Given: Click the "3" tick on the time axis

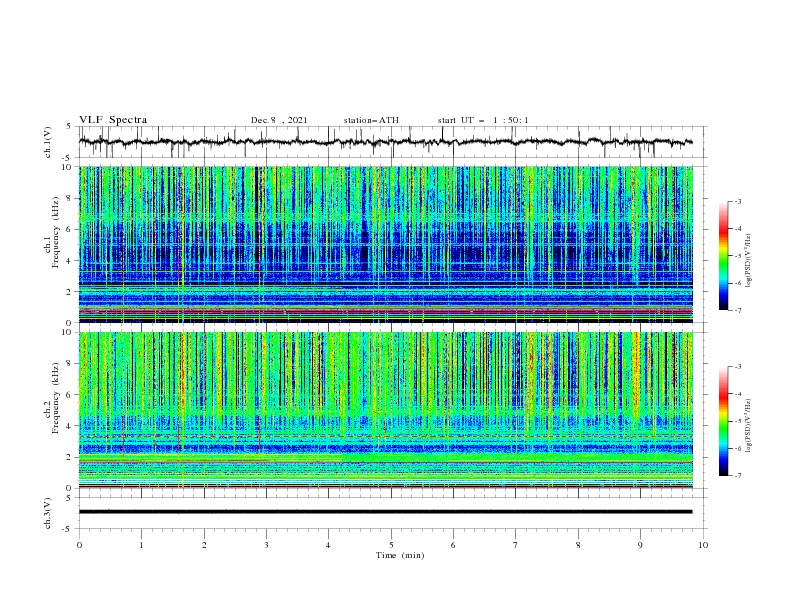Looking at the screenshot, I should tap(266, 545).
